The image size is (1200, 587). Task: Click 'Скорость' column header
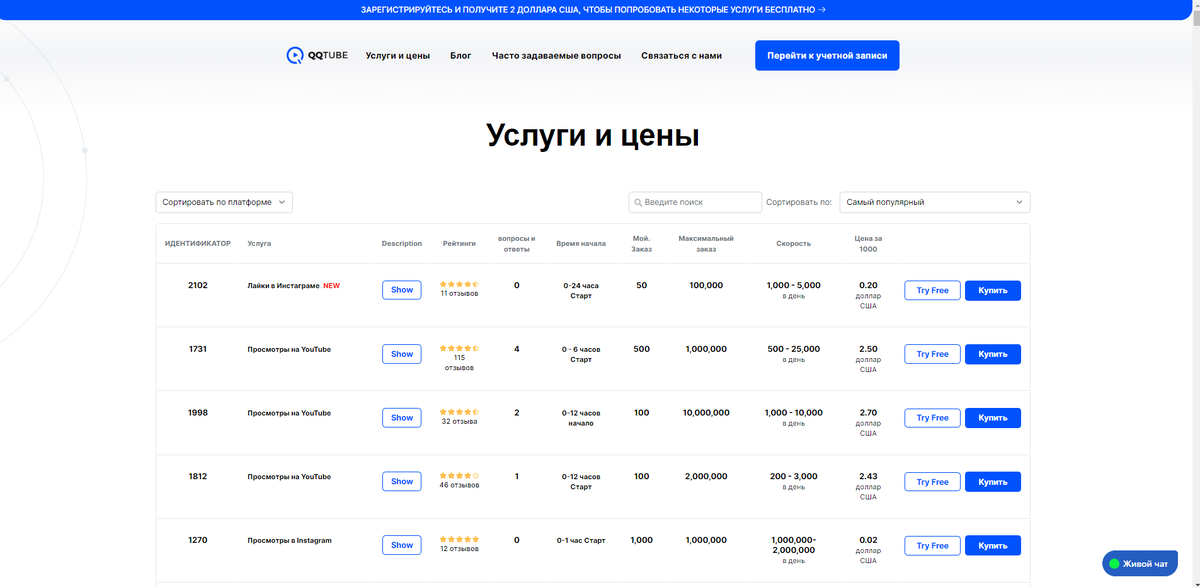(x=793, y=243)
